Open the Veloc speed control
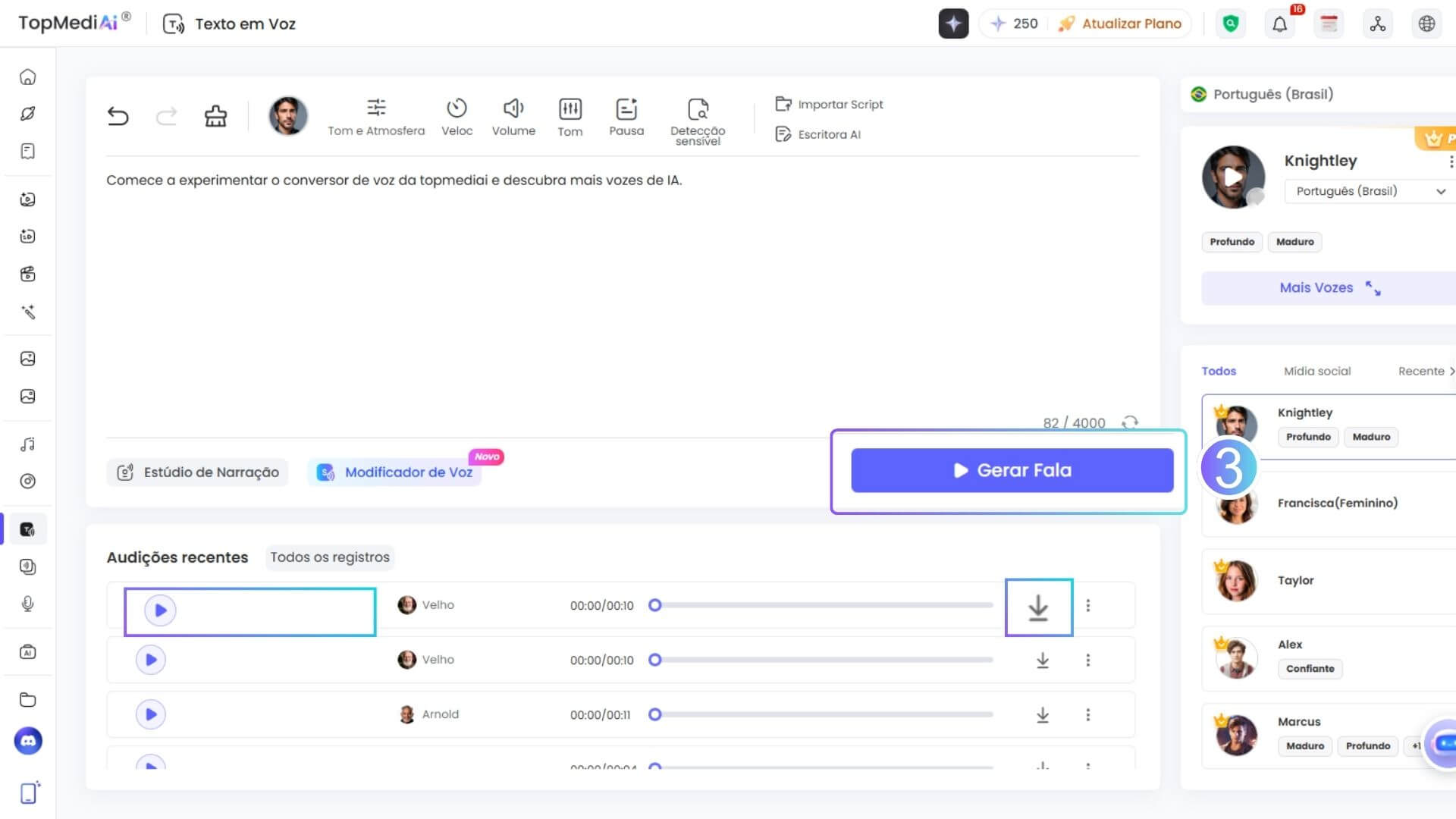This screenshot has height=819, width=1456. 457,117
